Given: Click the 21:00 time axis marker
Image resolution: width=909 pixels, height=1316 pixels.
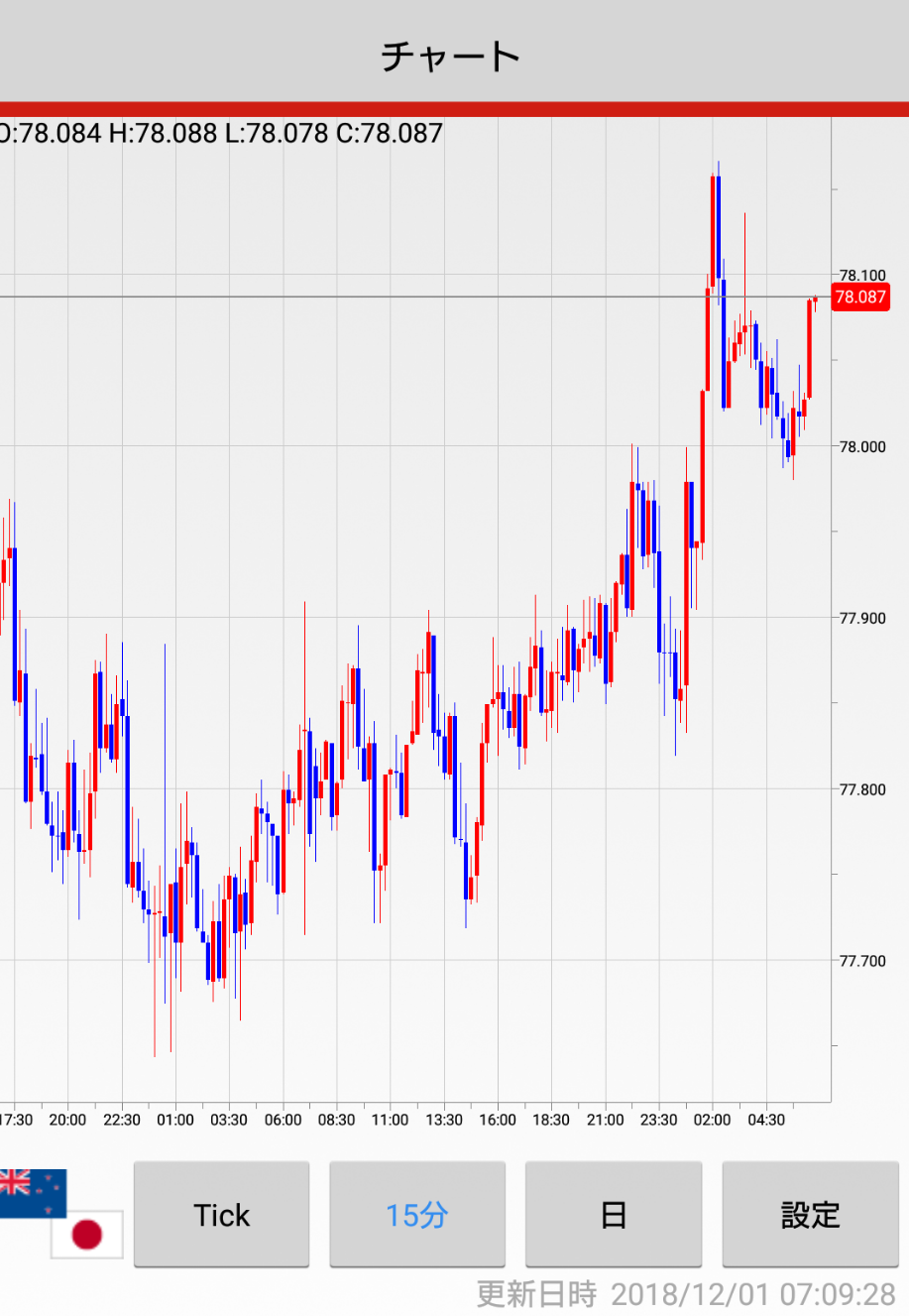Looking at the screenshot, I should pos(605,1120).
